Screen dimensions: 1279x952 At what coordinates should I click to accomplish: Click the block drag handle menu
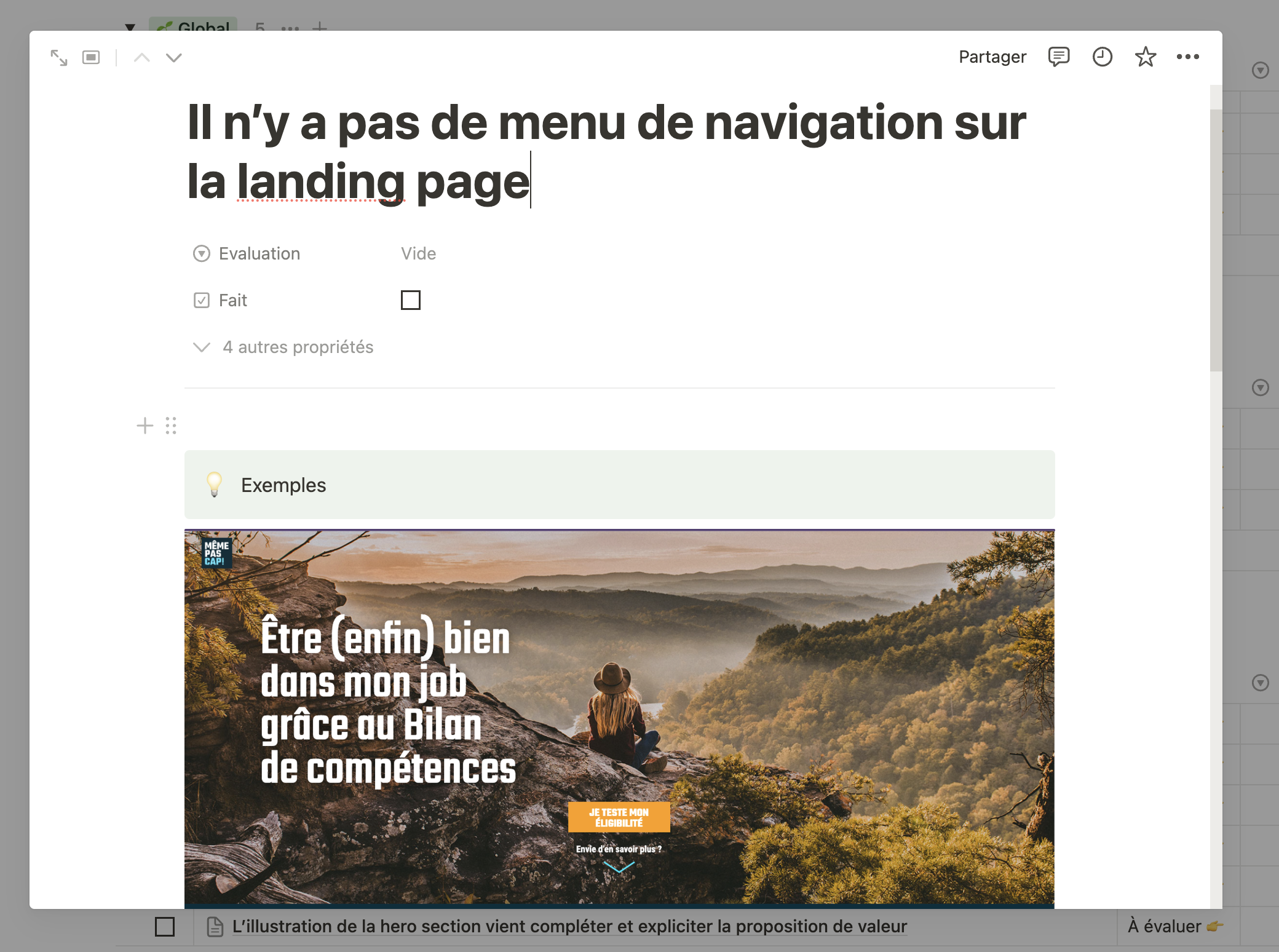(171, 426)
